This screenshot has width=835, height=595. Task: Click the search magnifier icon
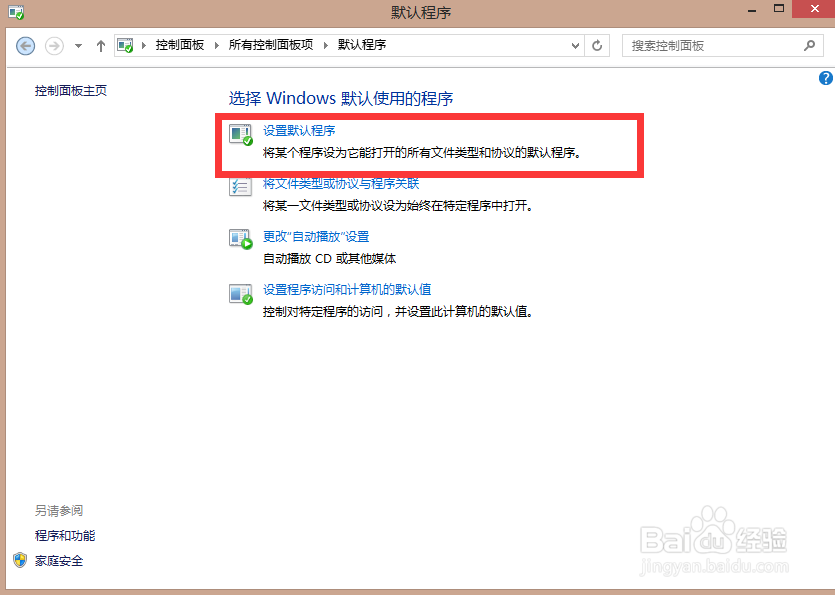tap(810, 45)
